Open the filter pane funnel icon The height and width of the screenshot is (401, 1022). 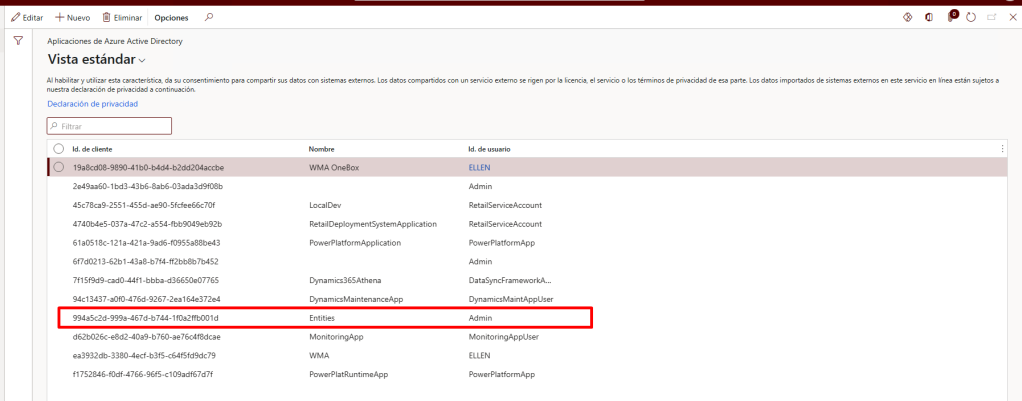click(x=17, y=41)
